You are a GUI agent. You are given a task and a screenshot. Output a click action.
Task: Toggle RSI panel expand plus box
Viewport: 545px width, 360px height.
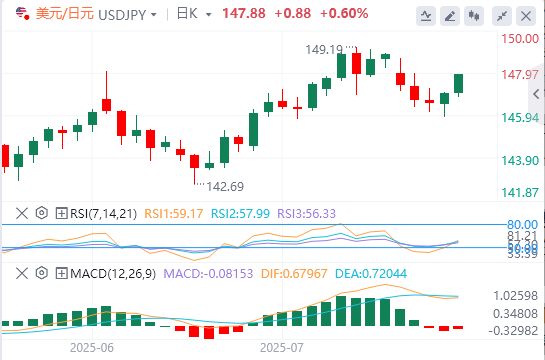click(x=61, y=213)
